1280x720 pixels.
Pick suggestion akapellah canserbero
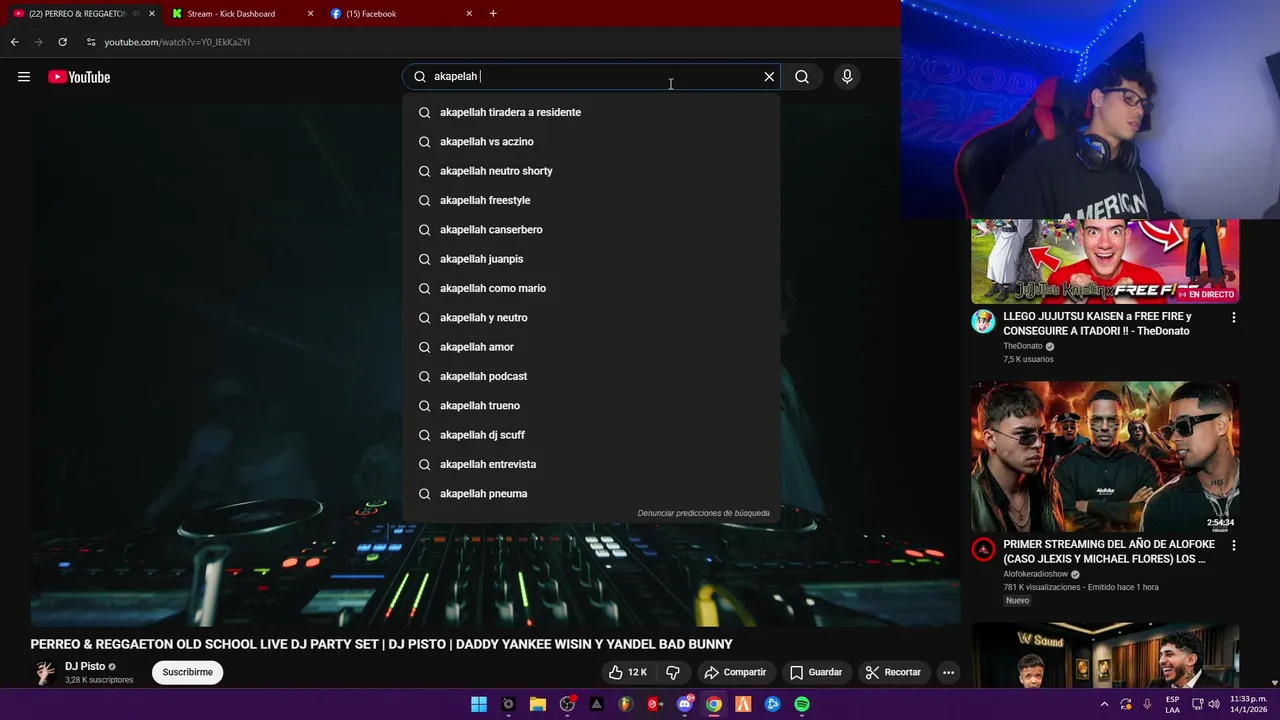pos(591,230)
